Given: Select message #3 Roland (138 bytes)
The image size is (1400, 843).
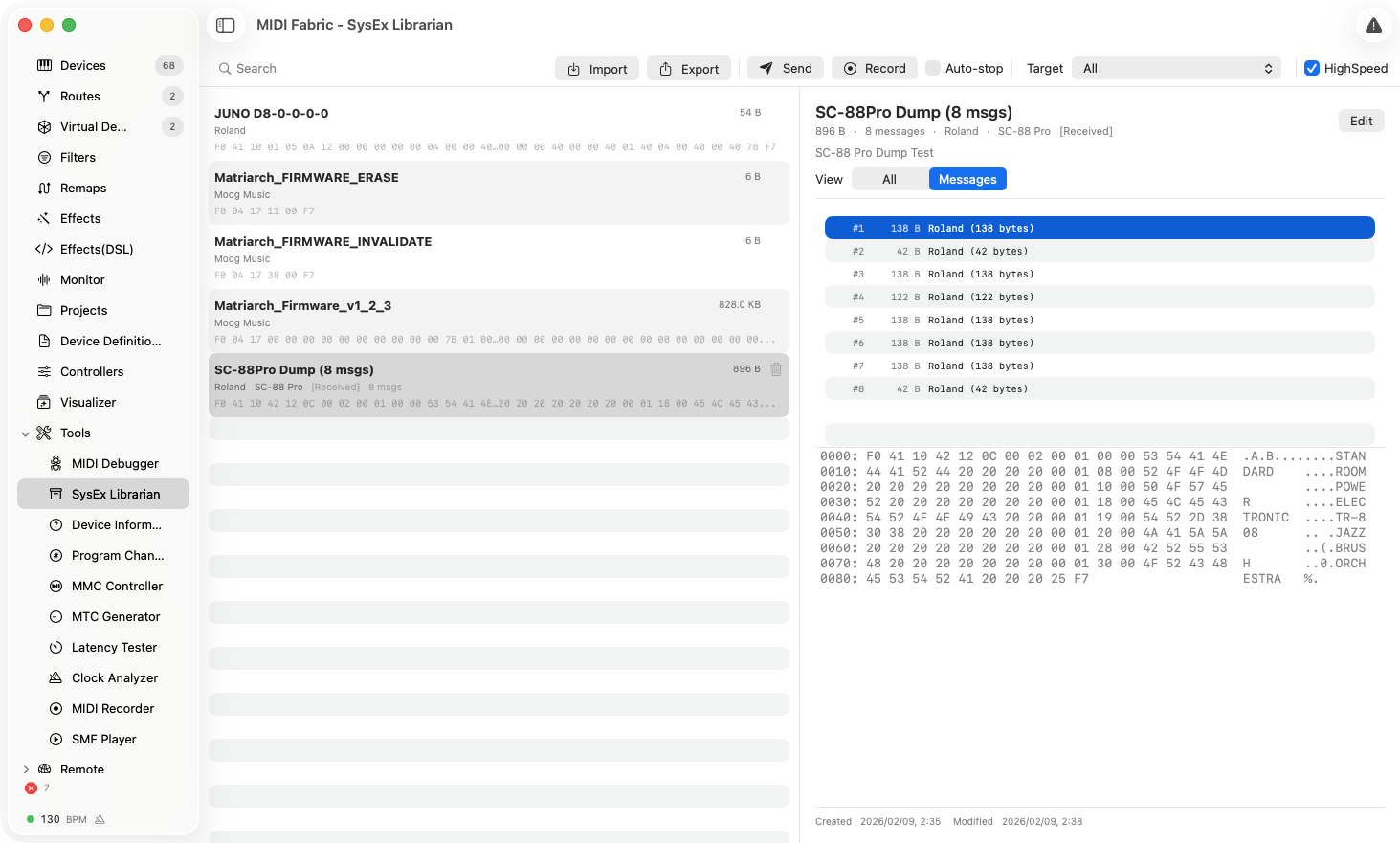Looking at the screenshot, I should point(1100,274).
